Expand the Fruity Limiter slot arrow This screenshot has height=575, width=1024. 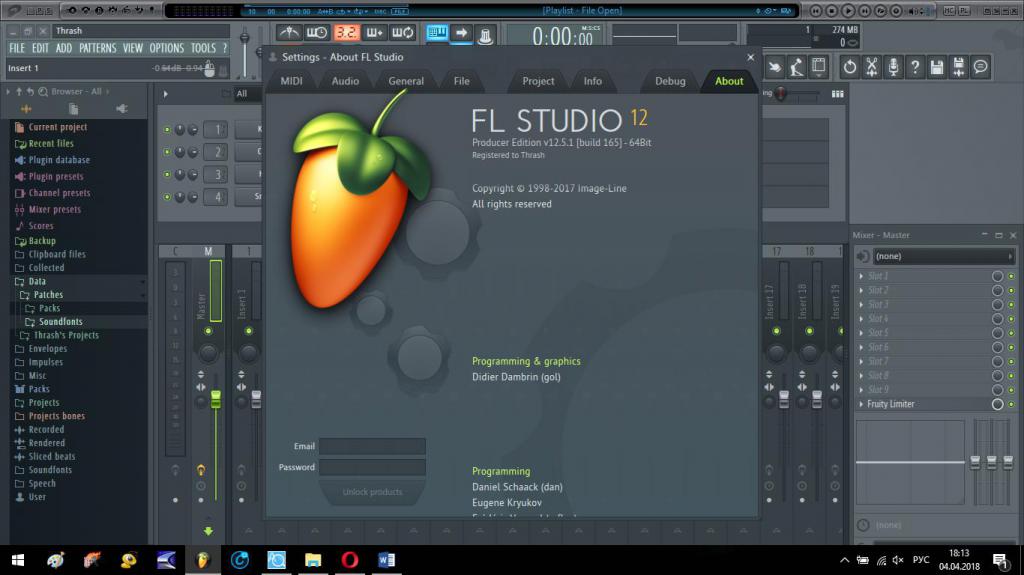coord(861,404)
